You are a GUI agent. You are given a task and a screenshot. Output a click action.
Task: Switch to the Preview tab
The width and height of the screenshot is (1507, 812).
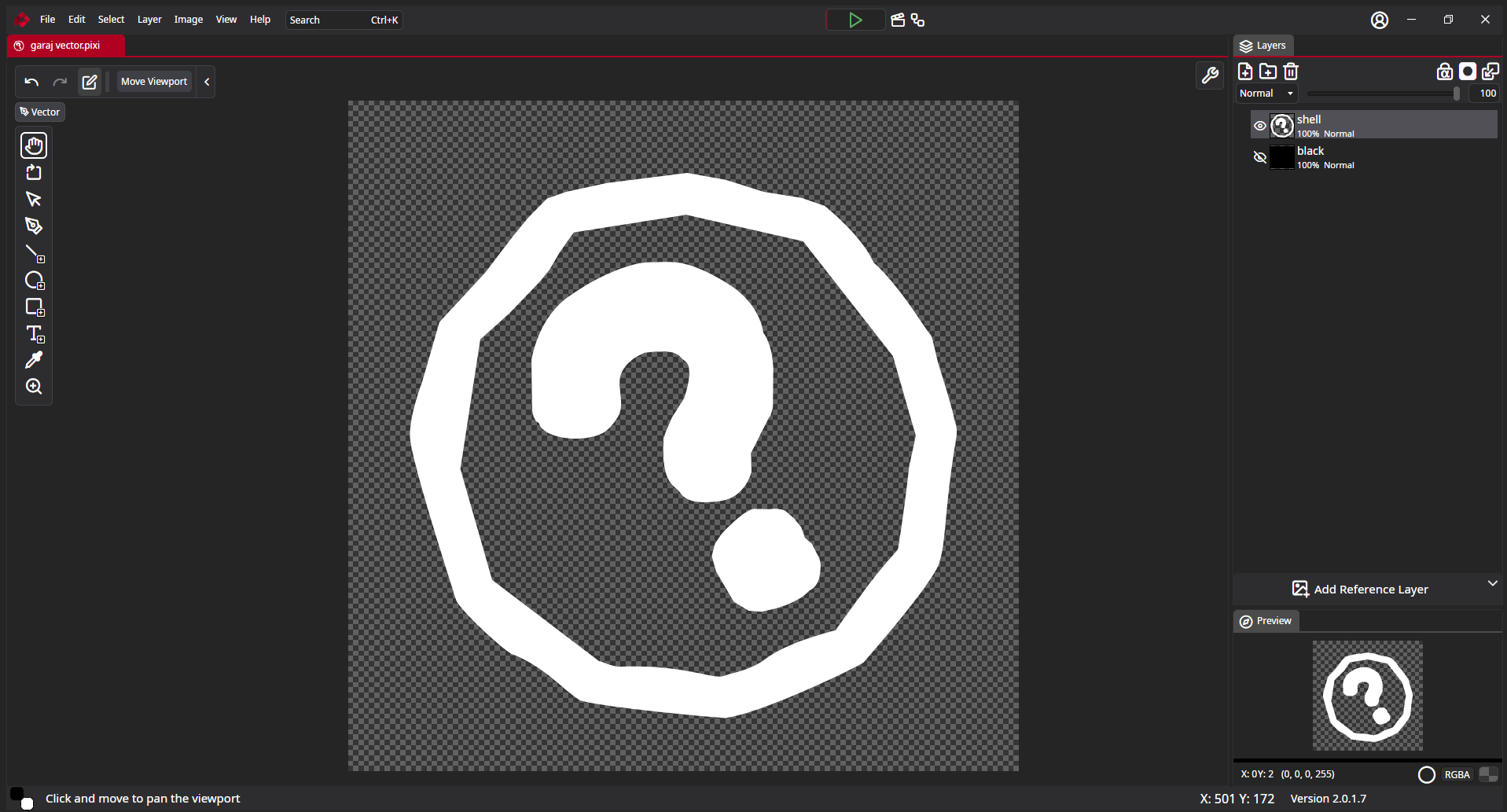click(x=1266, y=621)
